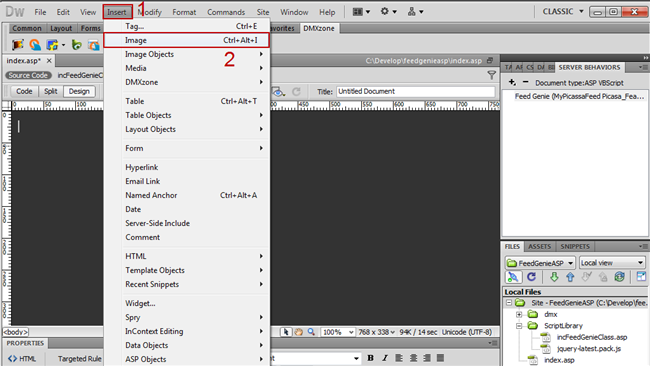
Task: Switch to the Assets tab
Action: point(539,247)
